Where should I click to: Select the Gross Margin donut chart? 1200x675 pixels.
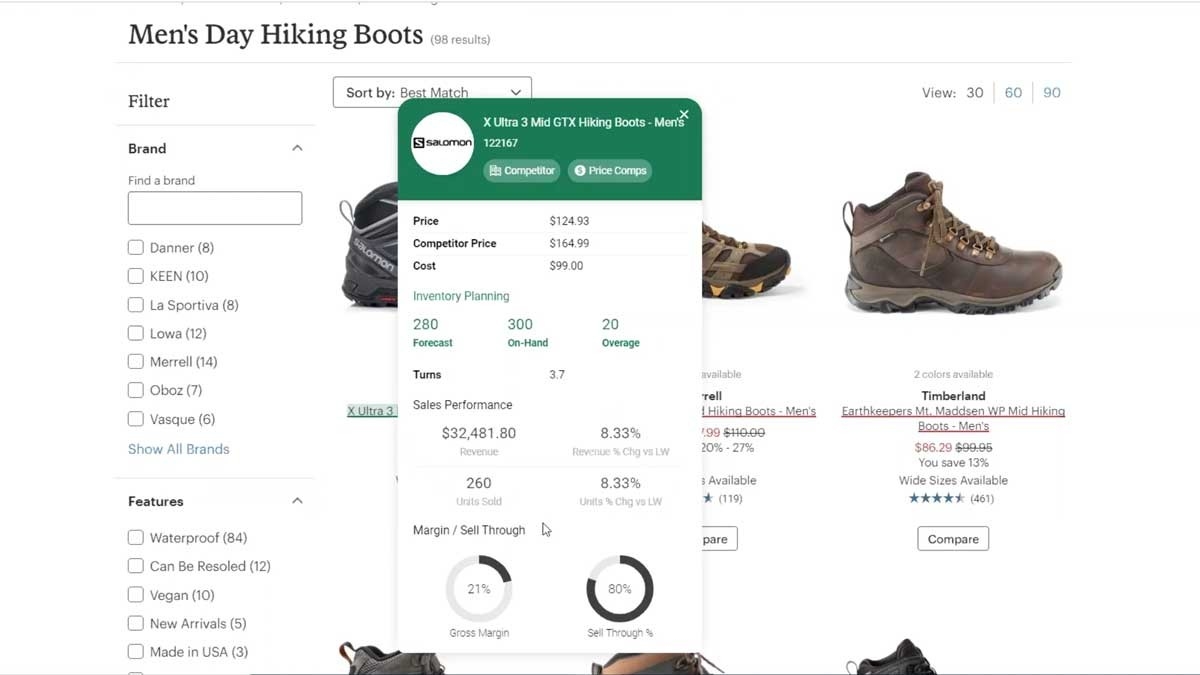click(x=479, y=589)
